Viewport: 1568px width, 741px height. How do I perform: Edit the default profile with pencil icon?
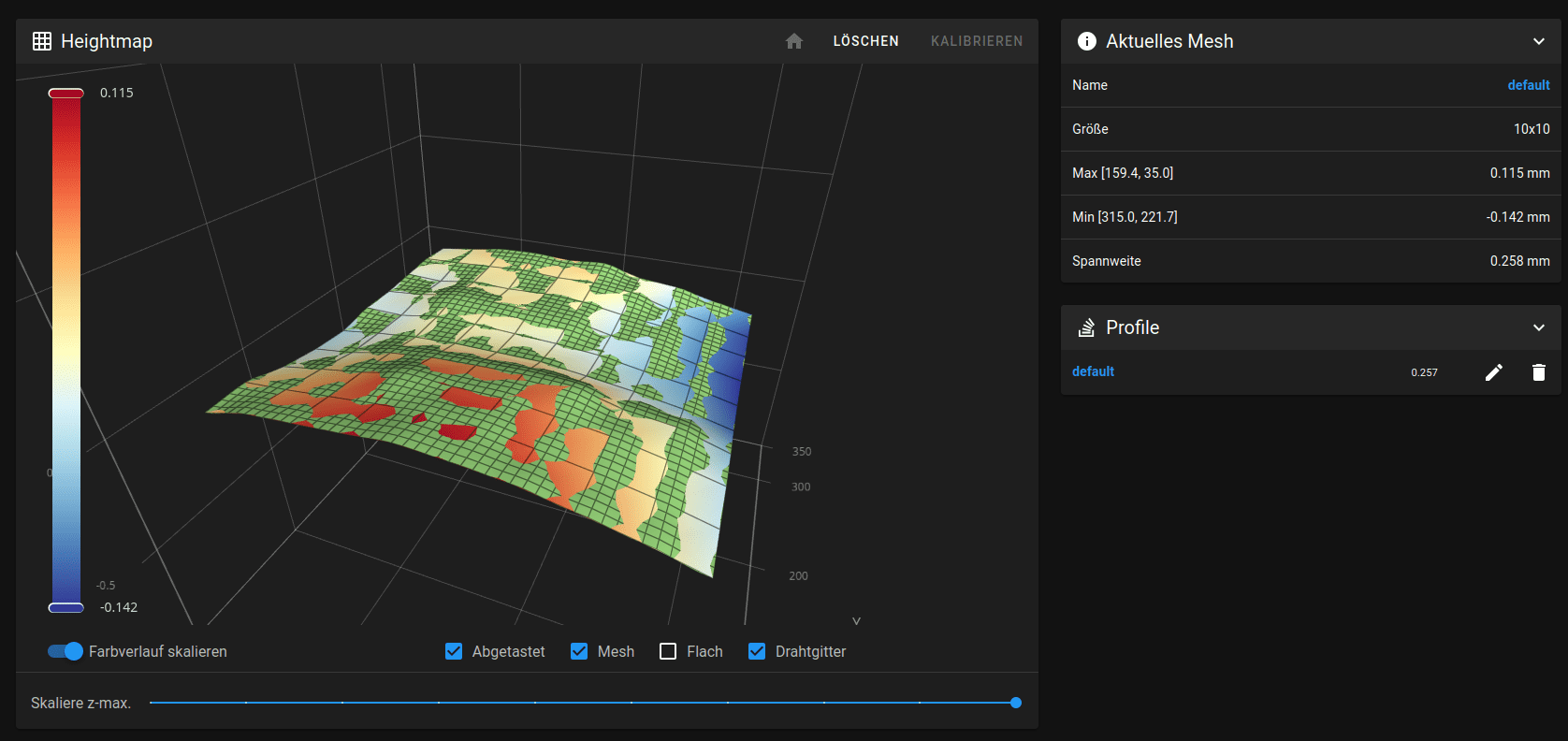pyautogui.click(x=1494, y=372)
